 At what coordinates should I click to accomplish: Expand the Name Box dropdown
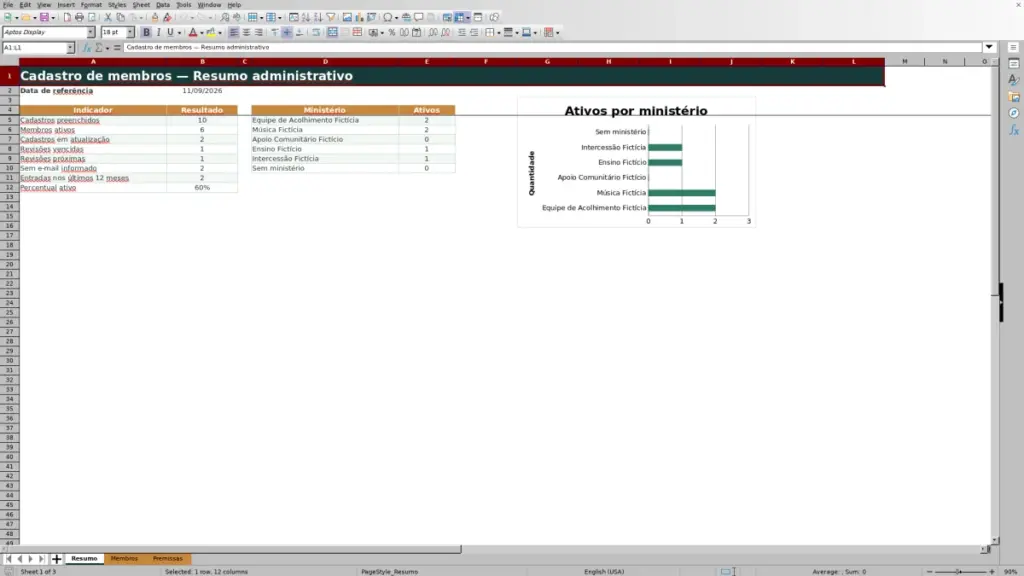click(x=70, y=48)
